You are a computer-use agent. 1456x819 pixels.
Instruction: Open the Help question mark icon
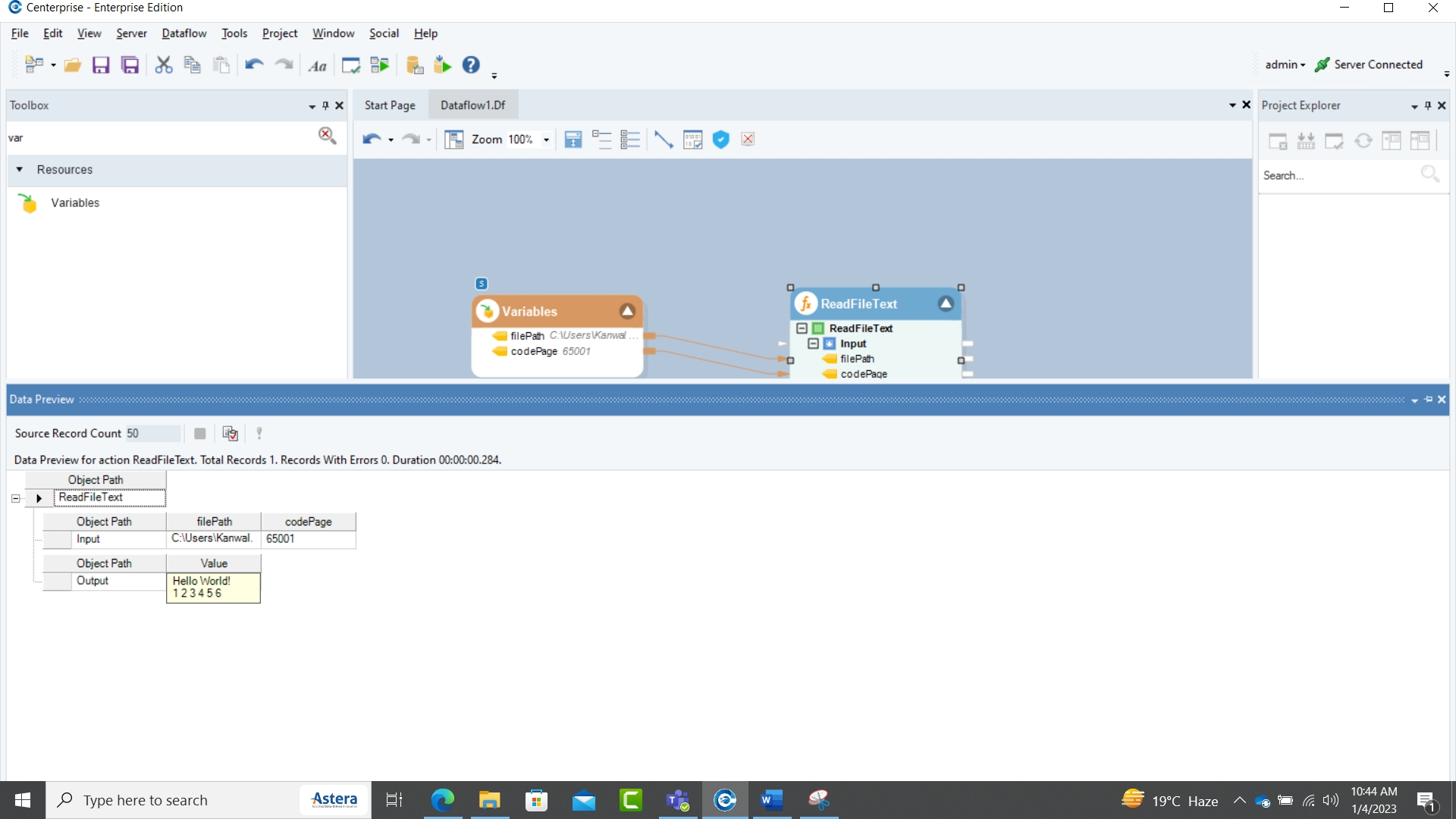point(471,65)
